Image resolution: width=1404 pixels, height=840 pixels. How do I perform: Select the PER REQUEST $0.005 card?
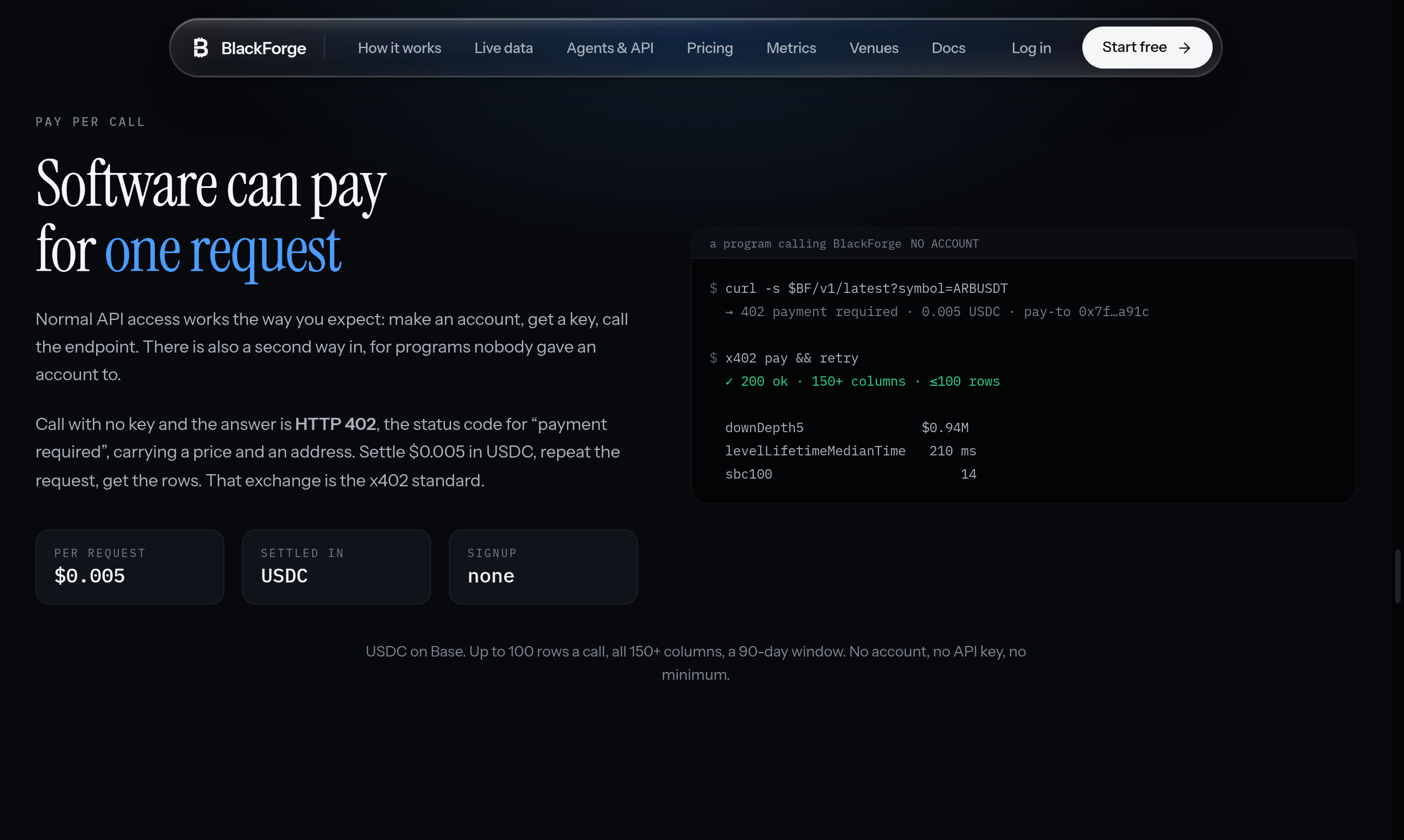[x=130, y=566]
